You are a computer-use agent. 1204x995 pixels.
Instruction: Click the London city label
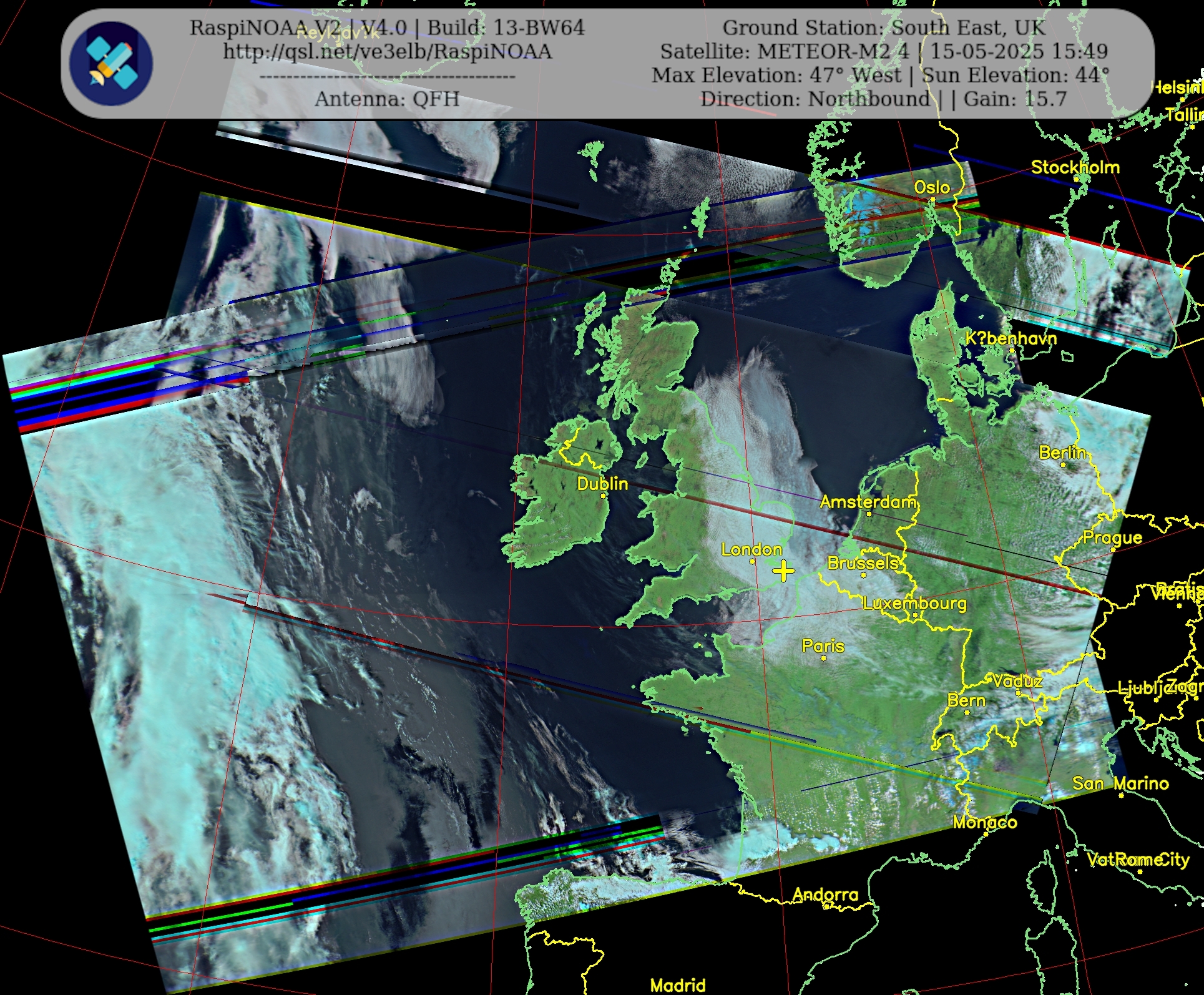point(751,549)
